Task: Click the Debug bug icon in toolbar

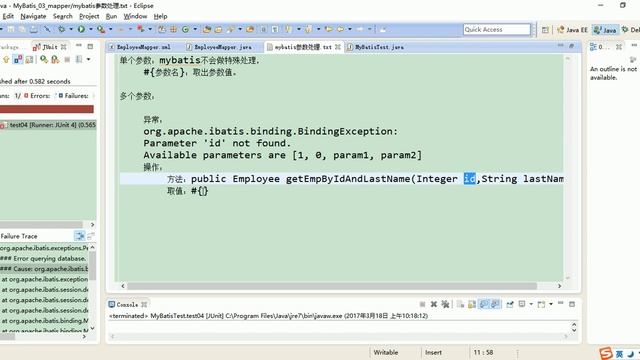Action: [61, 29]
